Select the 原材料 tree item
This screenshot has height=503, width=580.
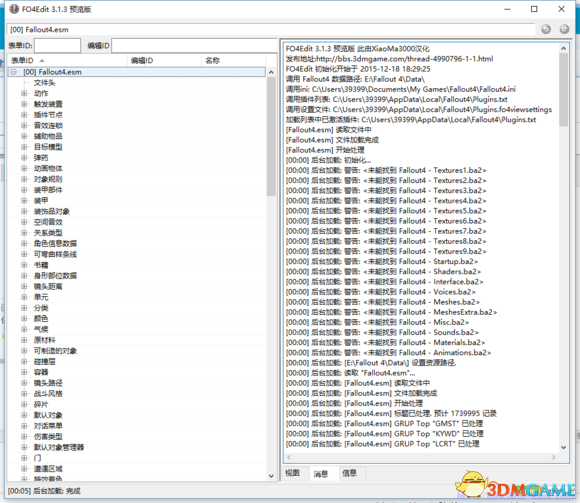(x=44, y=340)
